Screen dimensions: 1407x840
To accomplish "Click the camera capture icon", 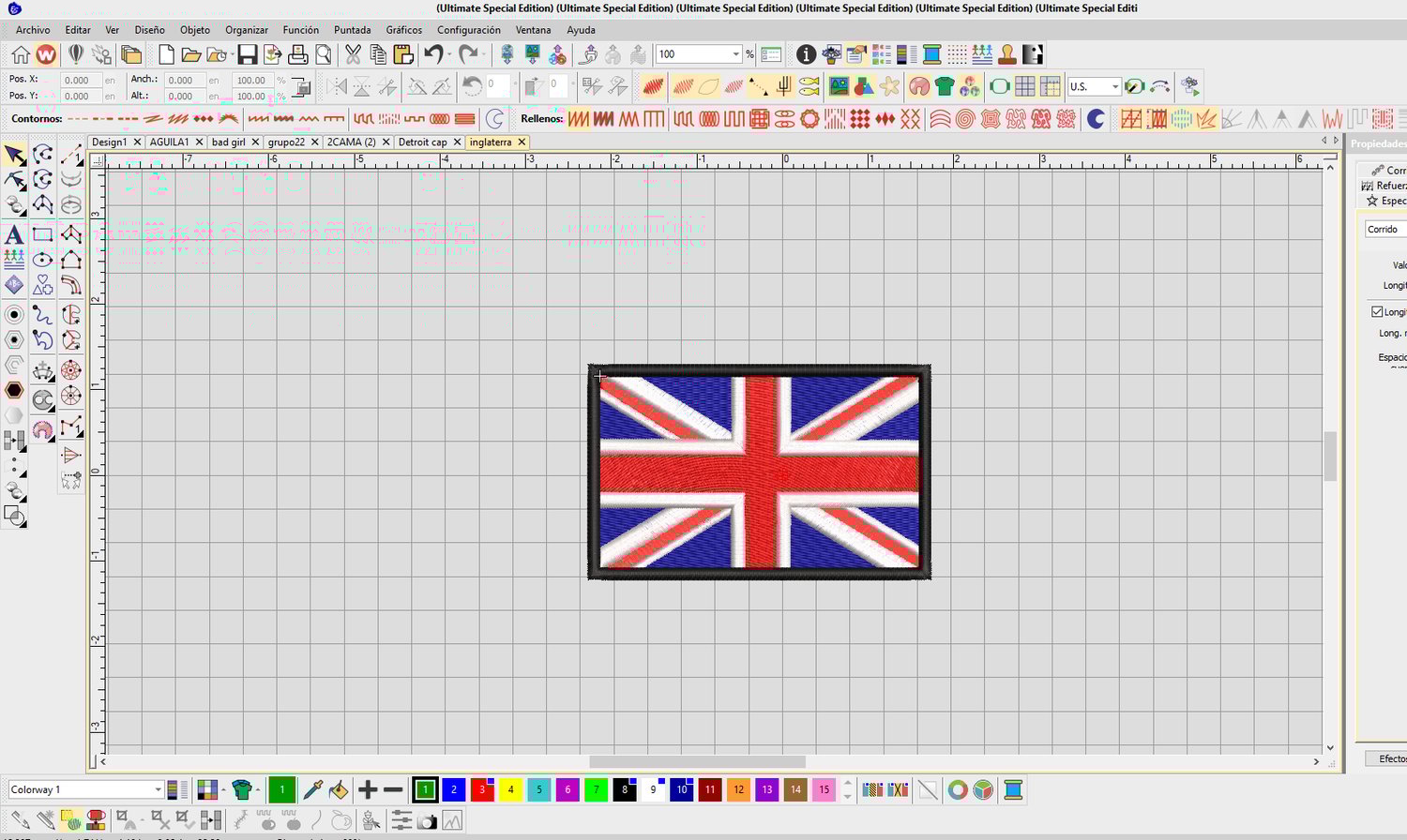I will (x=427, y=821).
